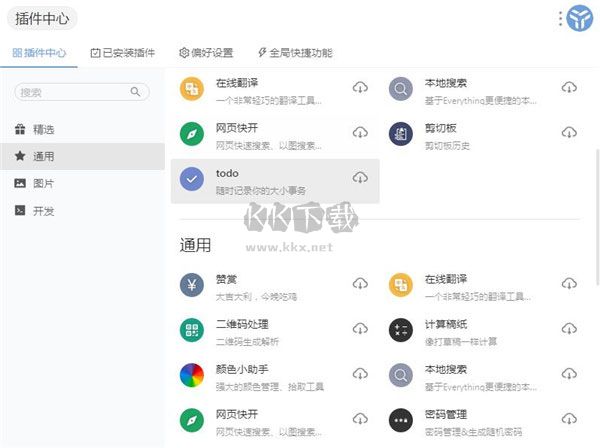Open the 密码管理 plugin title
Image resolution: width=600 pixels, height=448 pixels.
446,414
